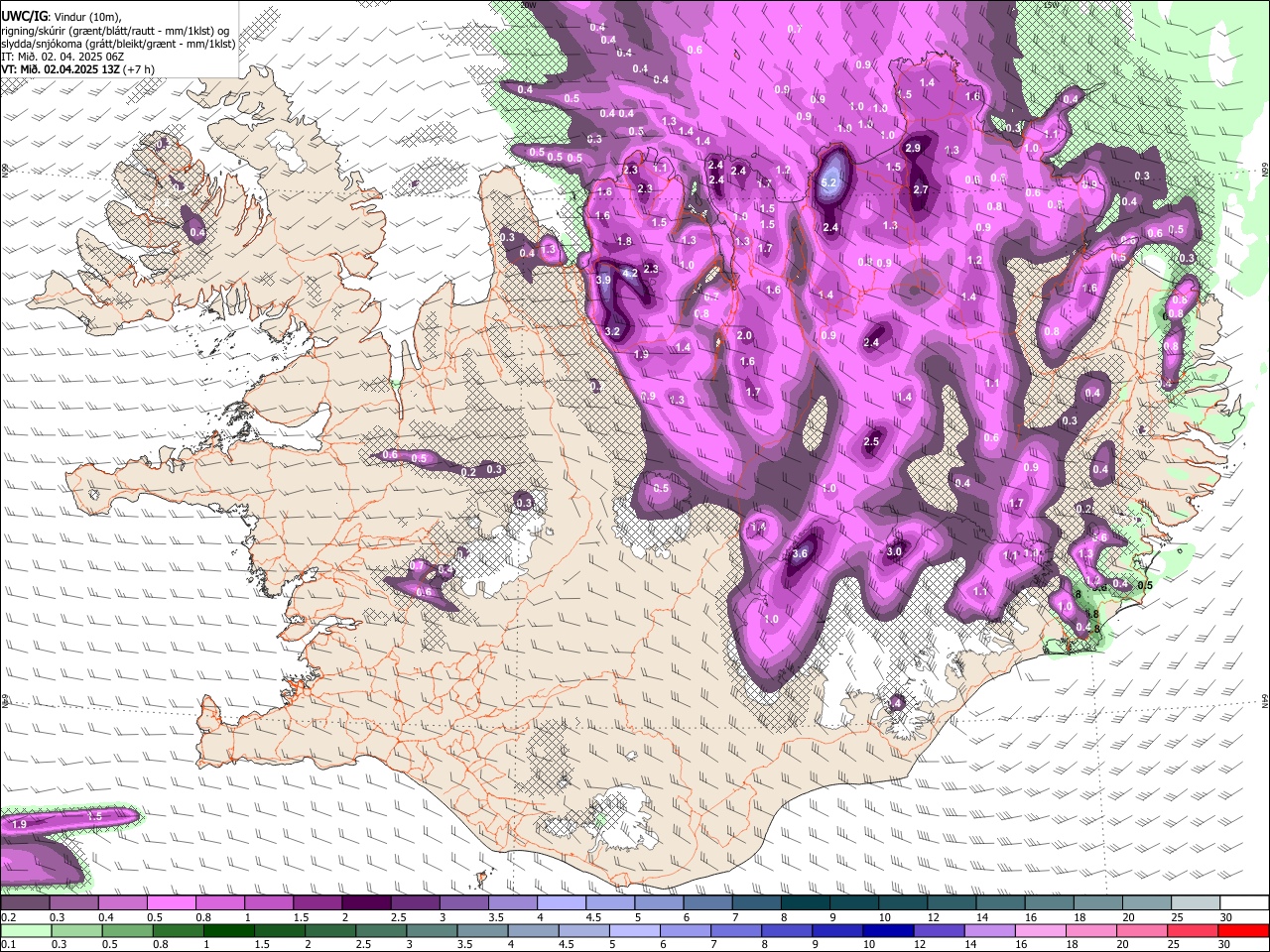Pick the dark purple swatch between 2 and 2.5 in upper legend
Image resolution: width=1270 pixels, height=952 pixels.
pos(366,903)
